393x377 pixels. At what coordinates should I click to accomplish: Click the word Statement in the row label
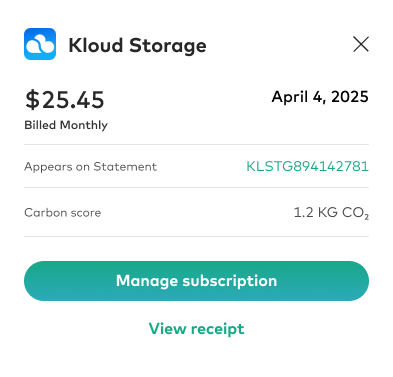pyautogui.click(x=125, y=166)
